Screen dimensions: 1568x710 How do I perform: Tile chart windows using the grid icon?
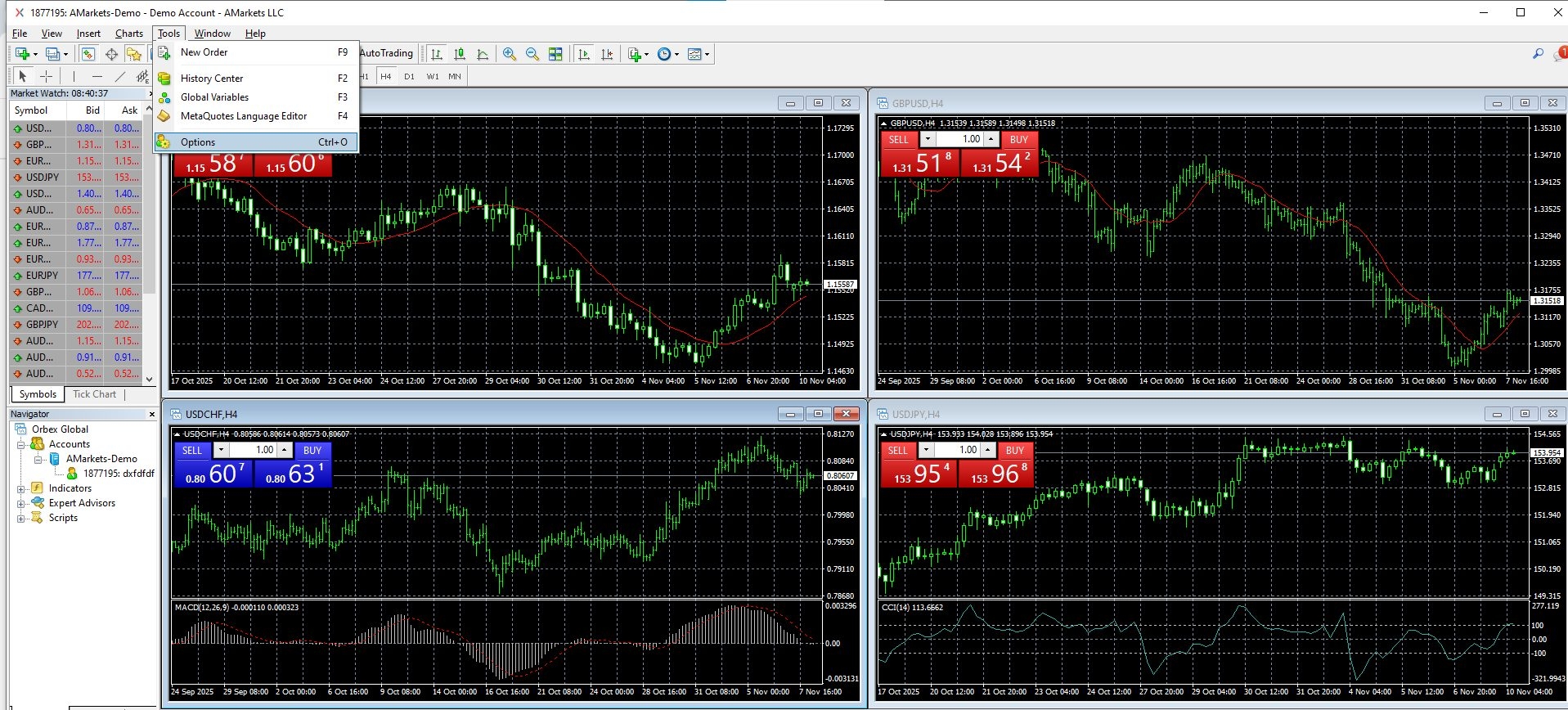[x=555, y=54]
